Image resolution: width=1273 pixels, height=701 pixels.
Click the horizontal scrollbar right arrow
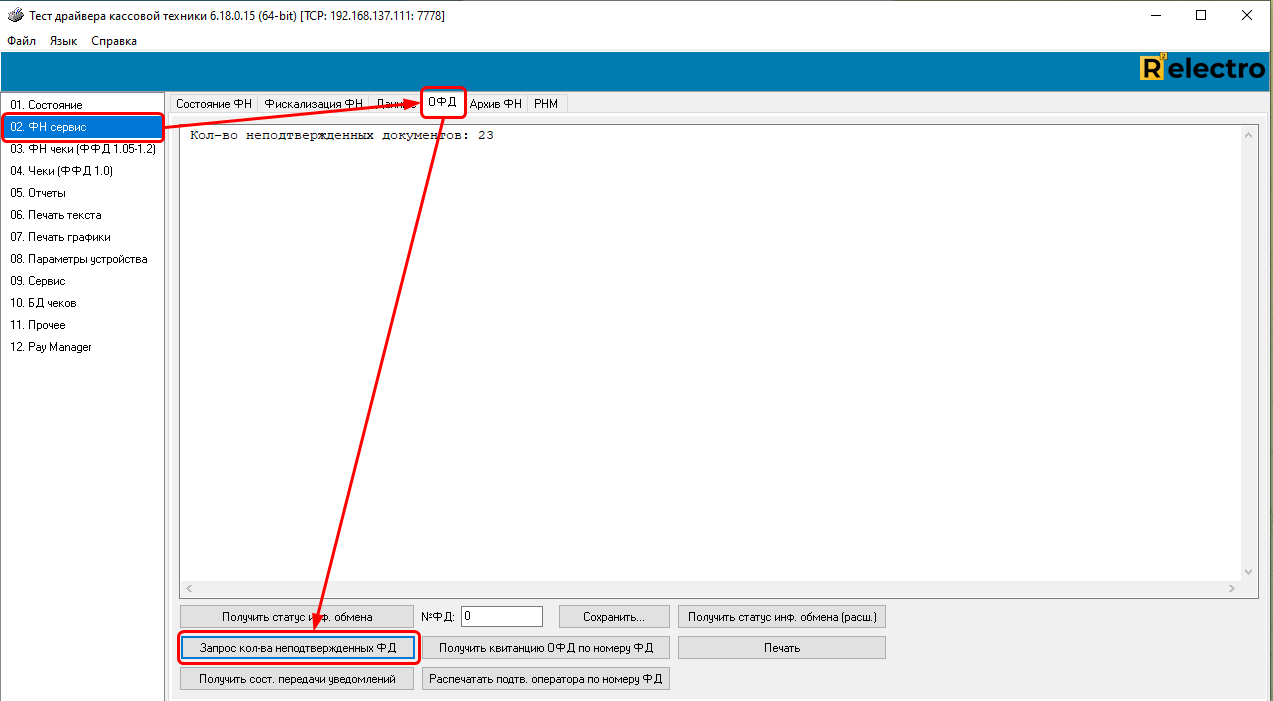point(1231,589)
